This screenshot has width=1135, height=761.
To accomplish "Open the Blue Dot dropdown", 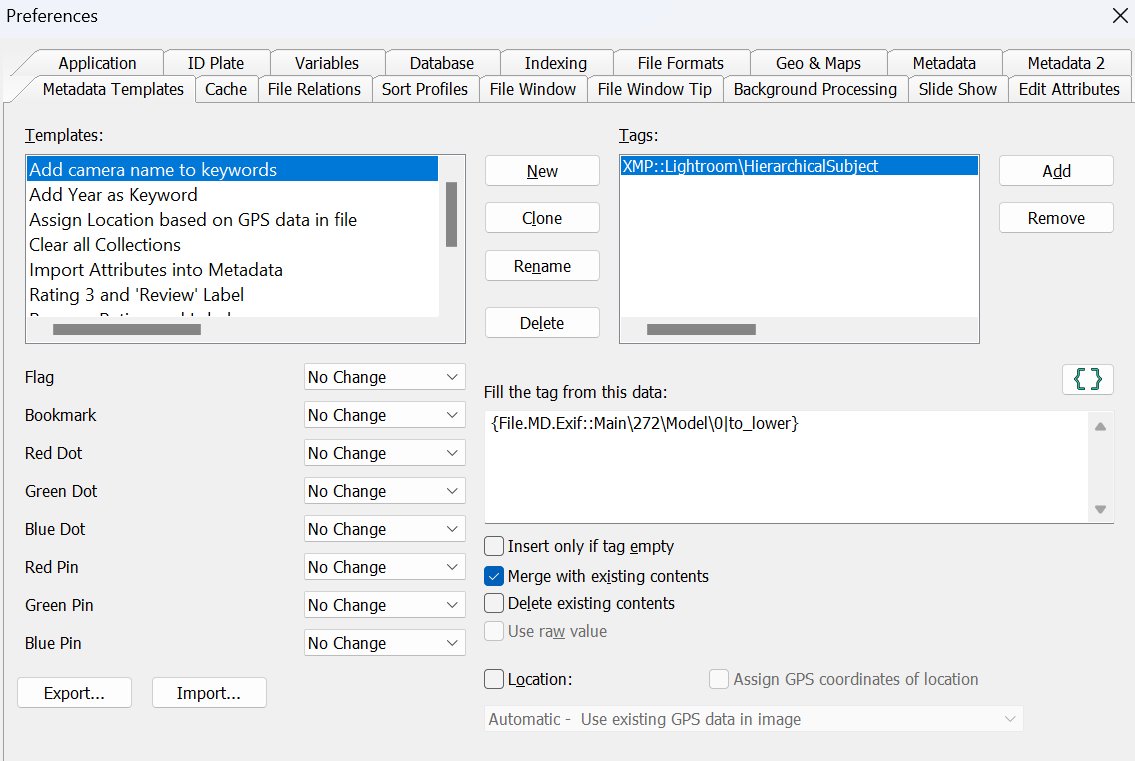I will point(384,529).
